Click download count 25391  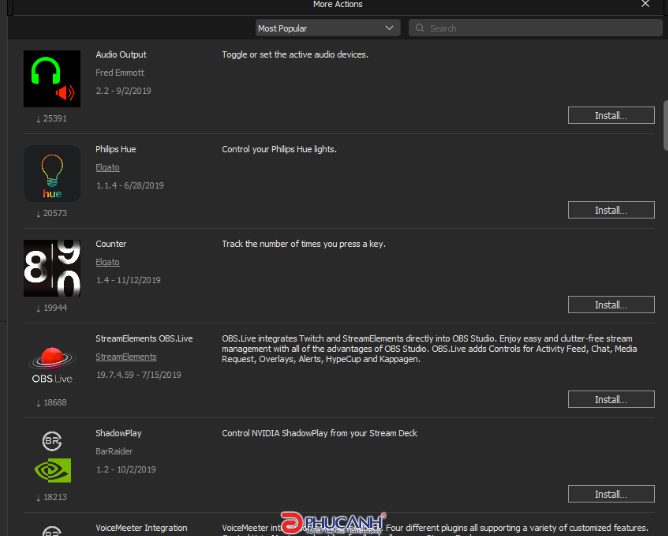52,118
